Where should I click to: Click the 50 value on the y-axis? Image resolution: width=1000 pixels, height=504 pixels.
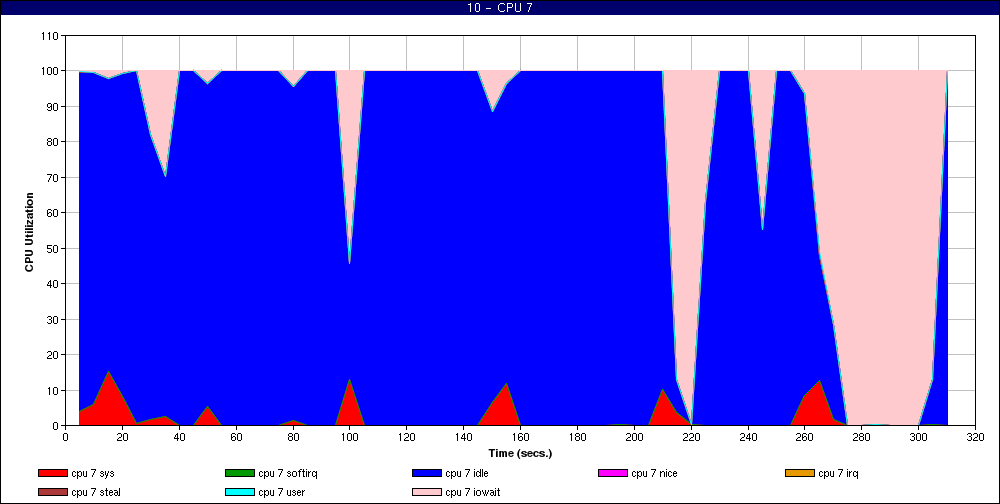tap(54, 248)
